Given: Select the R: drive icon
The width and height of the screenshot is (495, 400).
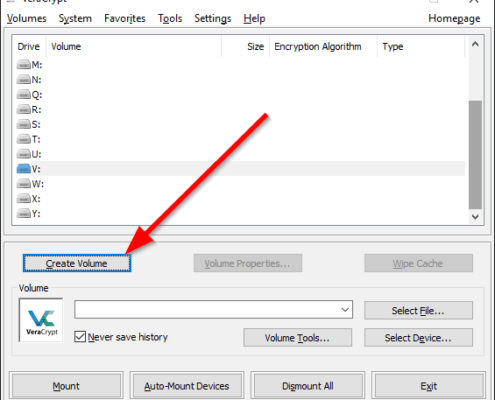Looking at the screenshot, I should tap(23, 109).
